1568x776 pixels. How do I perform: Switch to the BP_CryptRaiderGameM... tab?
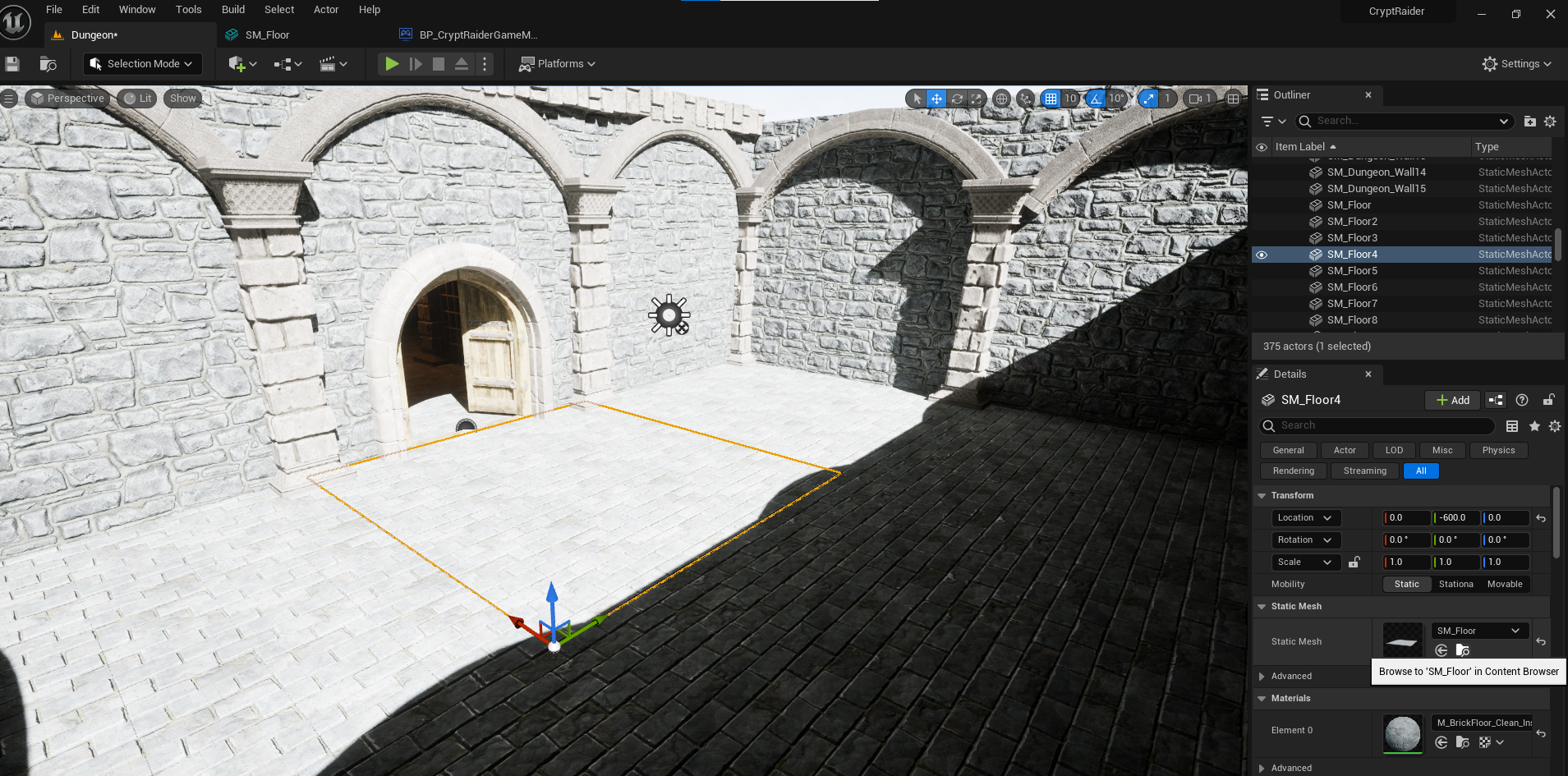point(478,35)
